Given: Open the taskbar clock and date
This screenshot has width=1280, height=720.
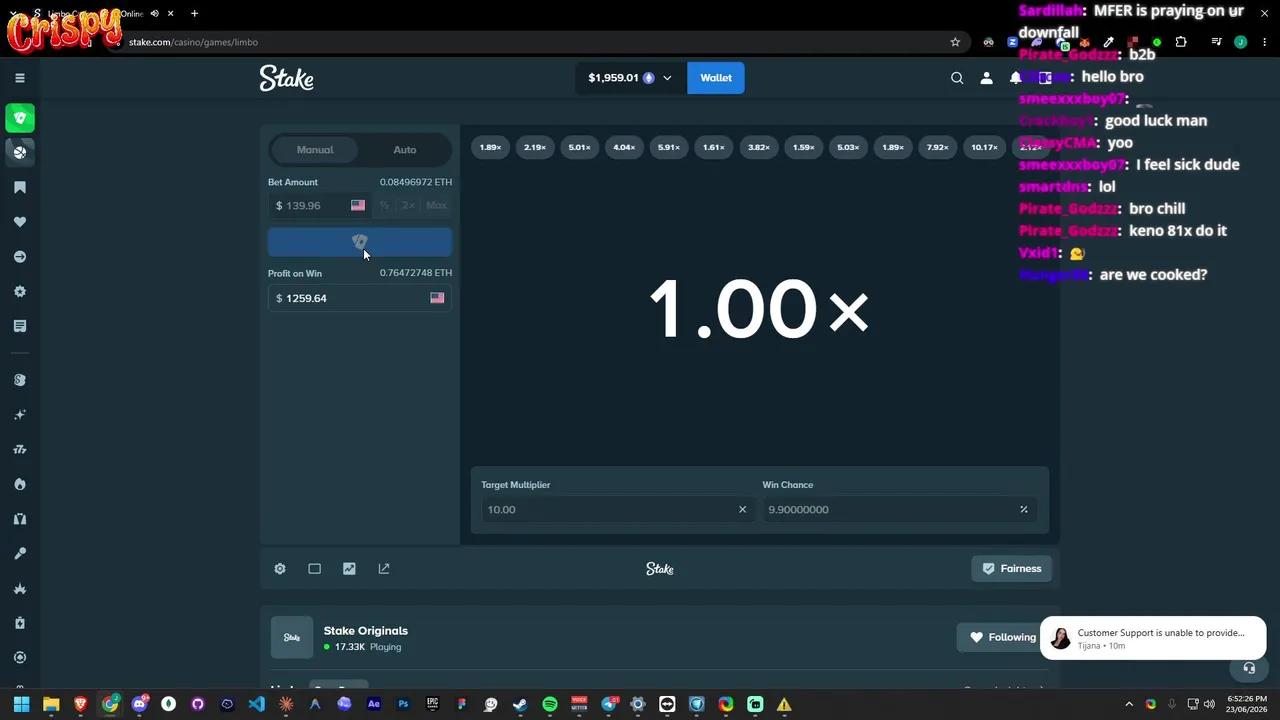Looking at the screenshot, I should point(1248,704).
